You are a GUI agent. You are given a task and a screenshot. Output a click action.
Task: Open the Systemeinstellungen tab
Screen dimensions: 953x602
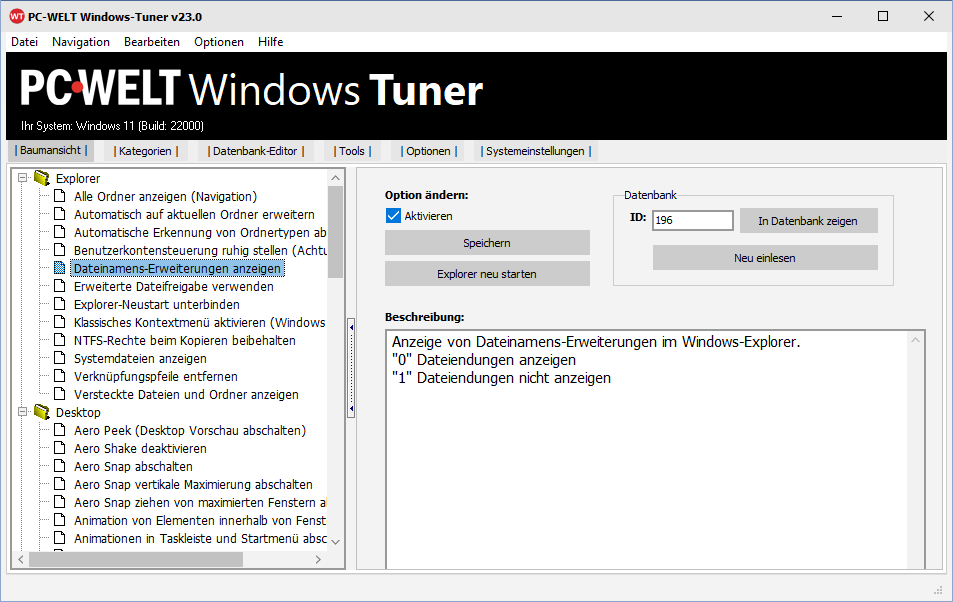(536, 151)
